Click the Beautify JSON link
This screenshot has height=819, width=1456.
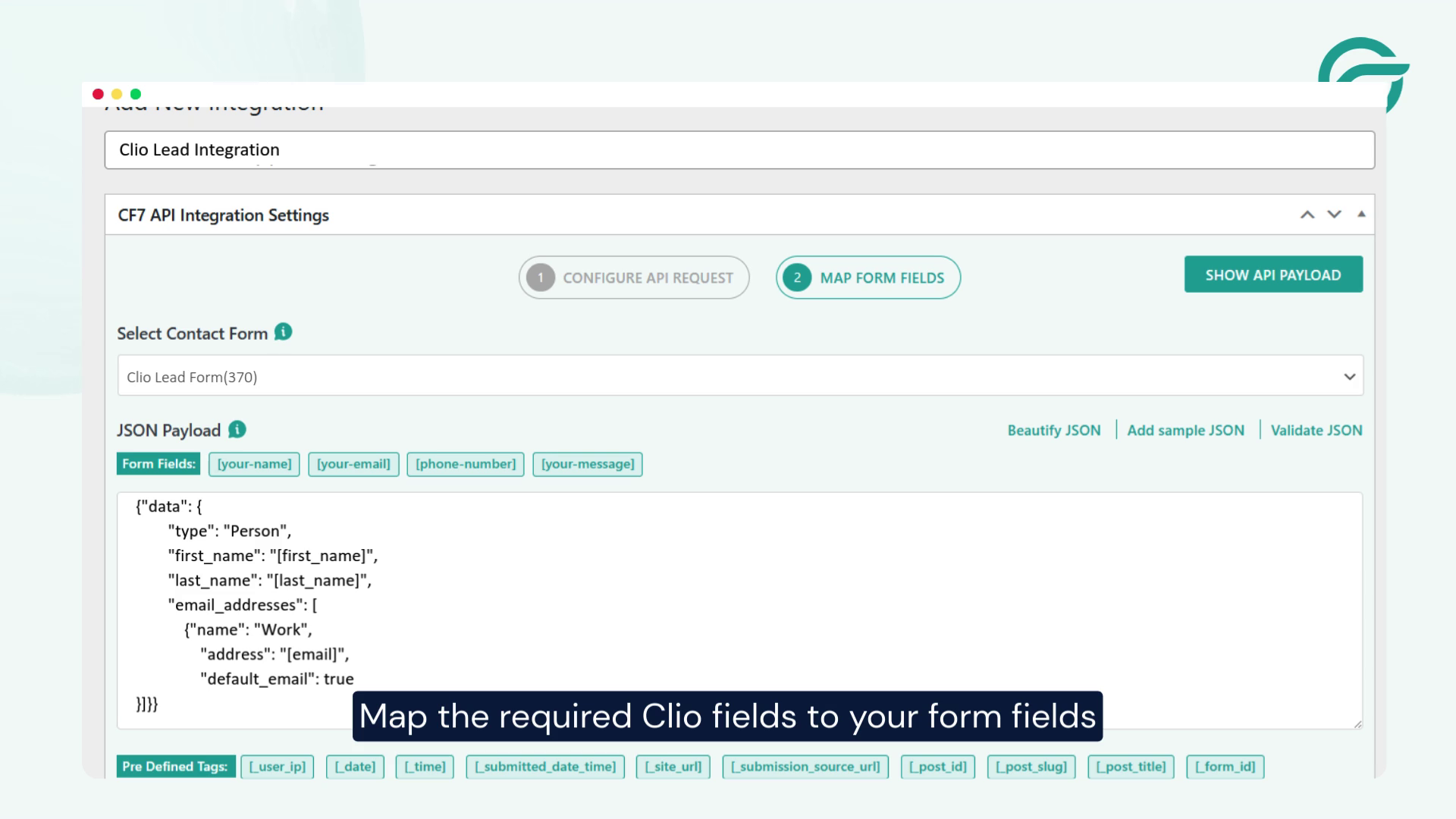click(1054, 430)
